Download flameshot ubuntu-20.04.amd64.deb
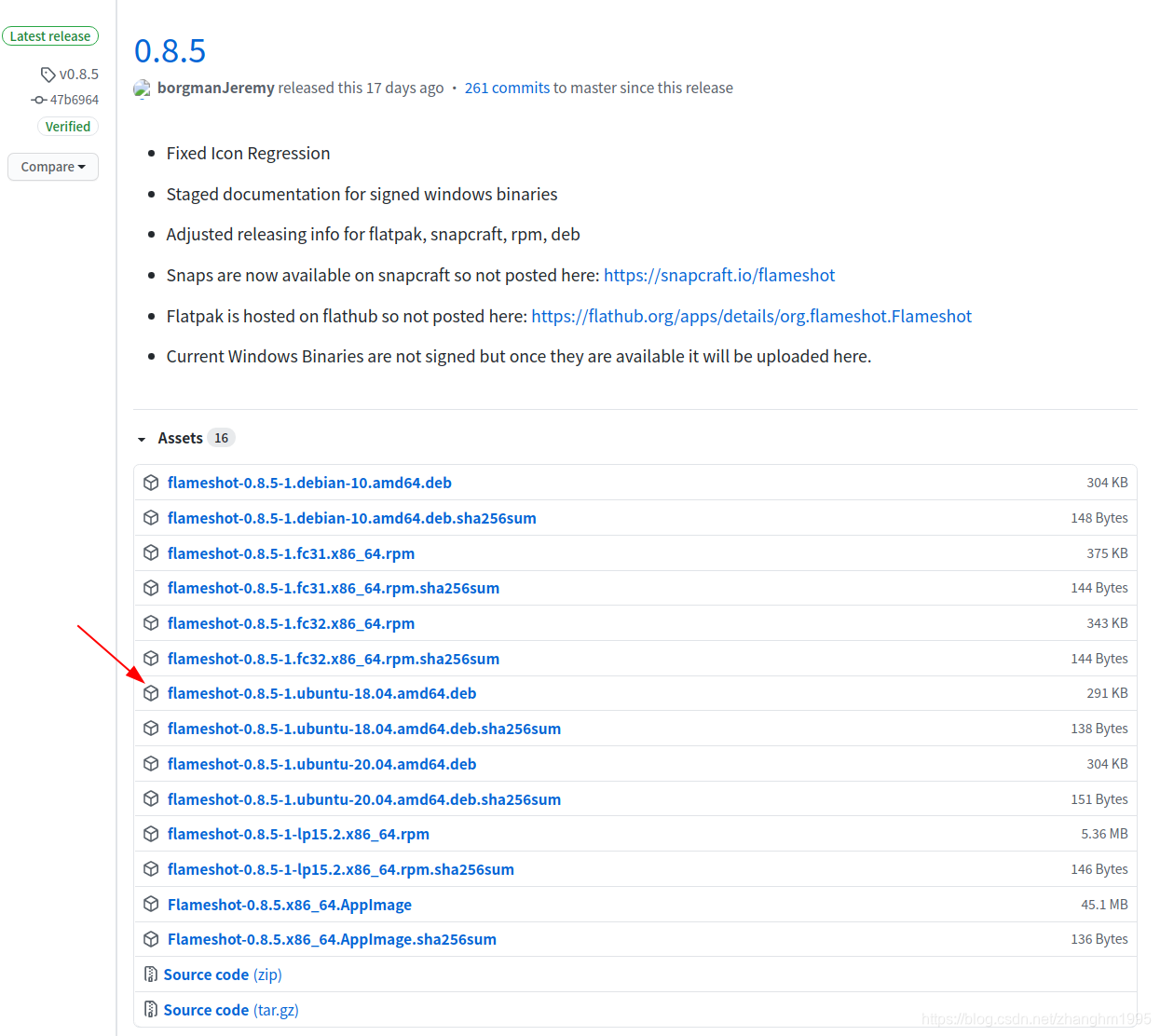 click(x=322, y=764)
